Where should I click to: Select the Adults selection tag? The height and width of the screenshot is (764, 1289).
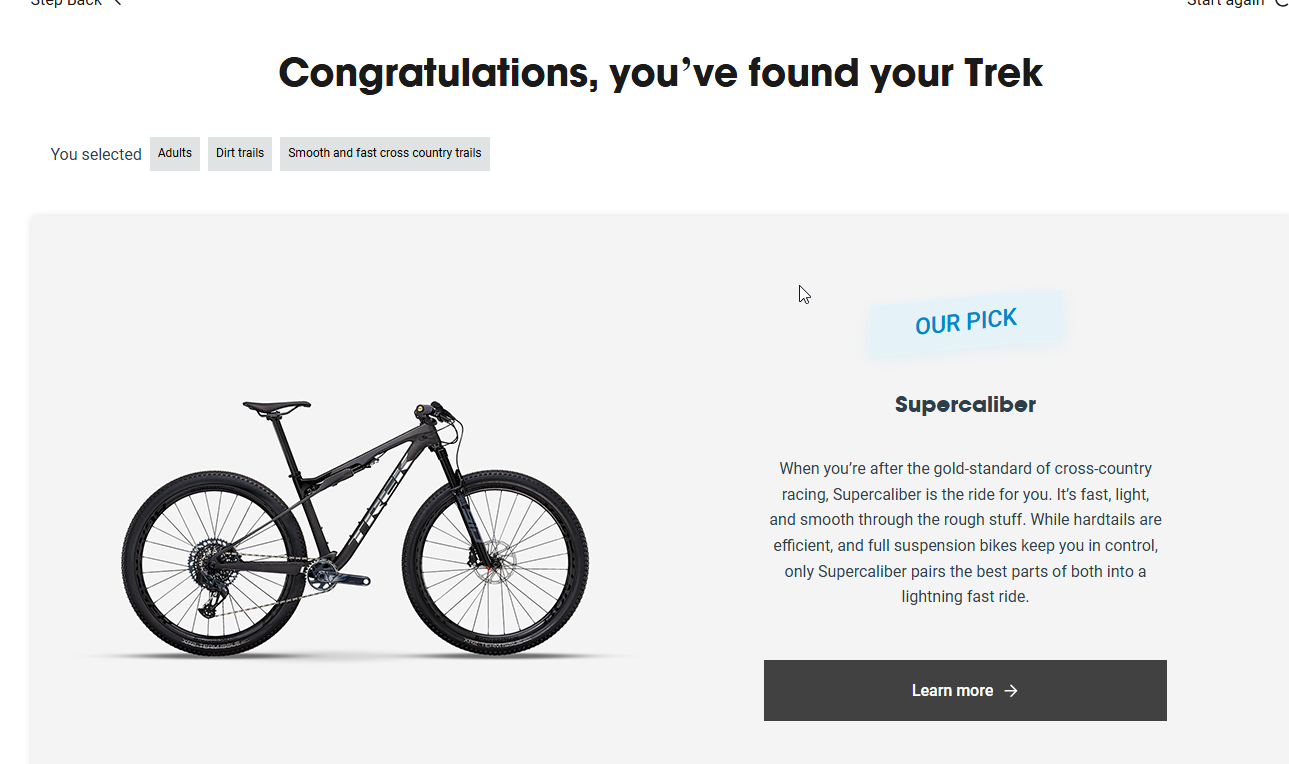click(175, 154)
